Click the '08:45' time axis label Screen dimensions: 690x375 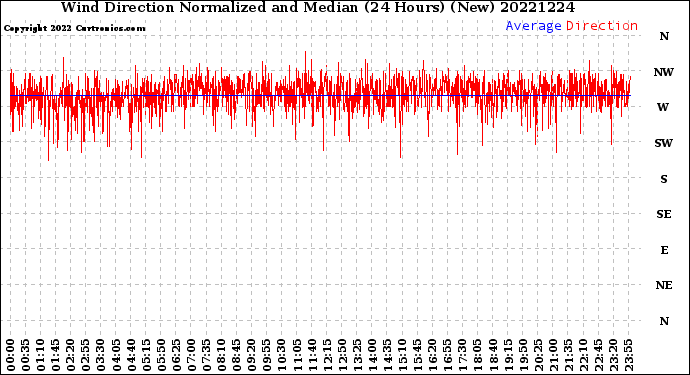point(236,356)
